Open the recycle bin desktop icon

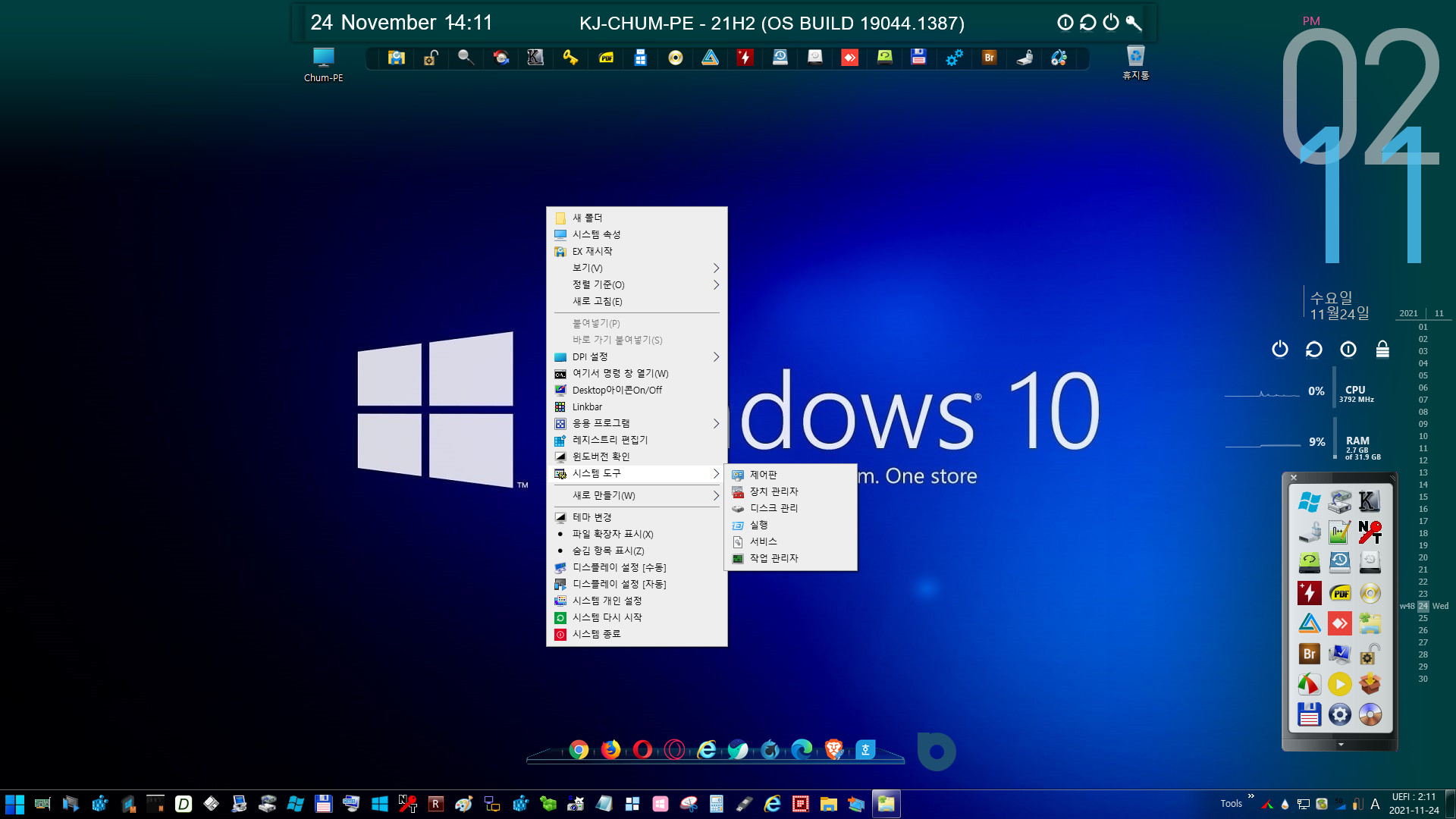(x=1135, y=63)
